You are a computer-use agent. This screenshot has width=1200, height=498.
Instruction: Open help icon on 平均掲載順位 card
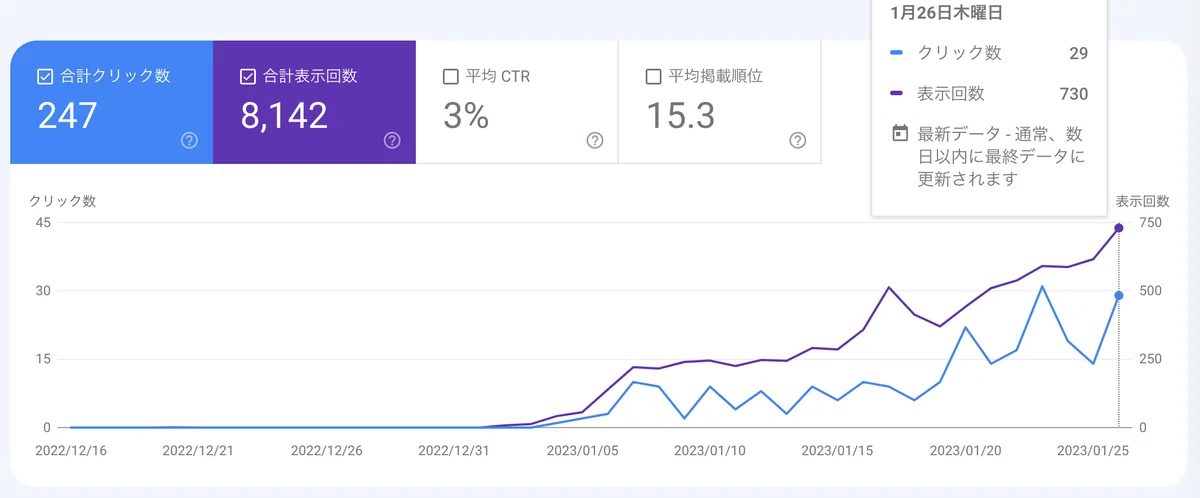[x=798, y=141]
